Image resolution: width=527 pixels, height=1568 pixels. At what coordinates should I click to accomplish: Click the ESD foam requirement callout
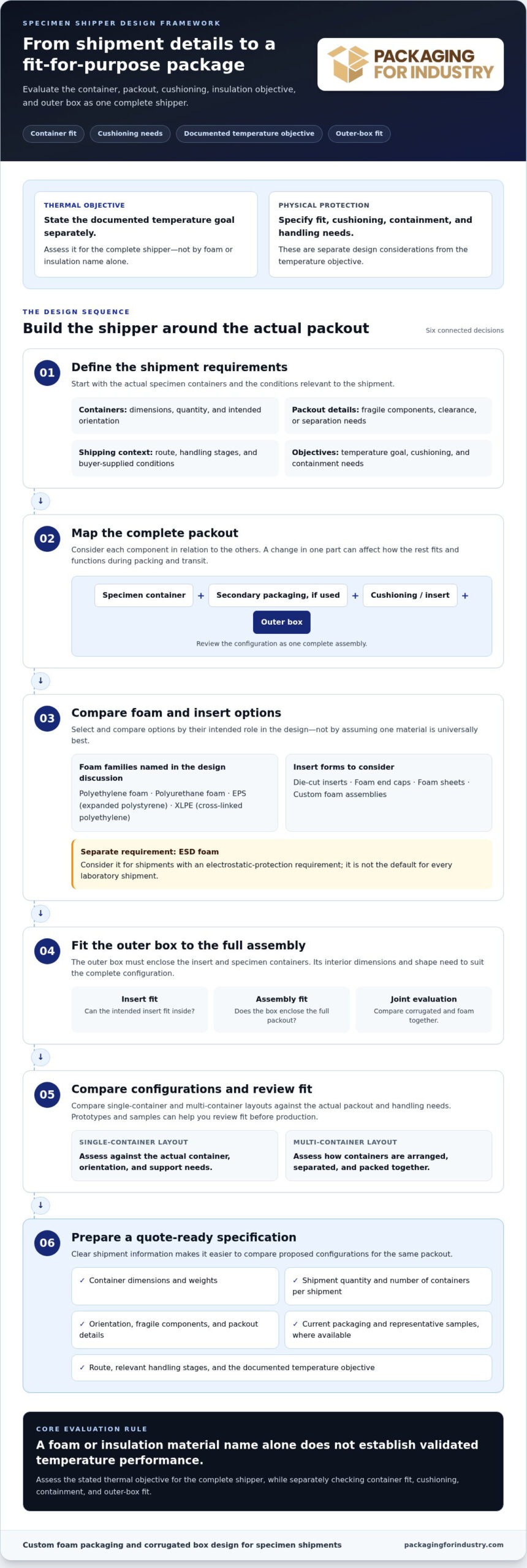(281, 864)
